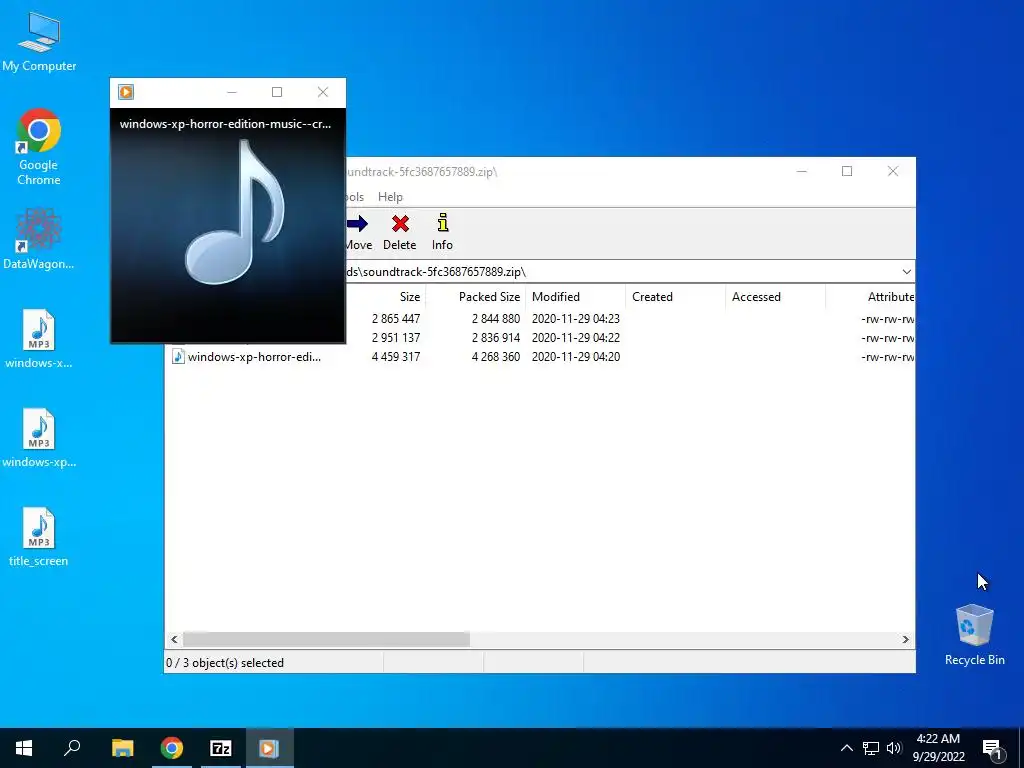The height and width of the screenshot is (768, 1024).
Task: Sort by the Attributes column header
Action: click(x=890, y=296)
